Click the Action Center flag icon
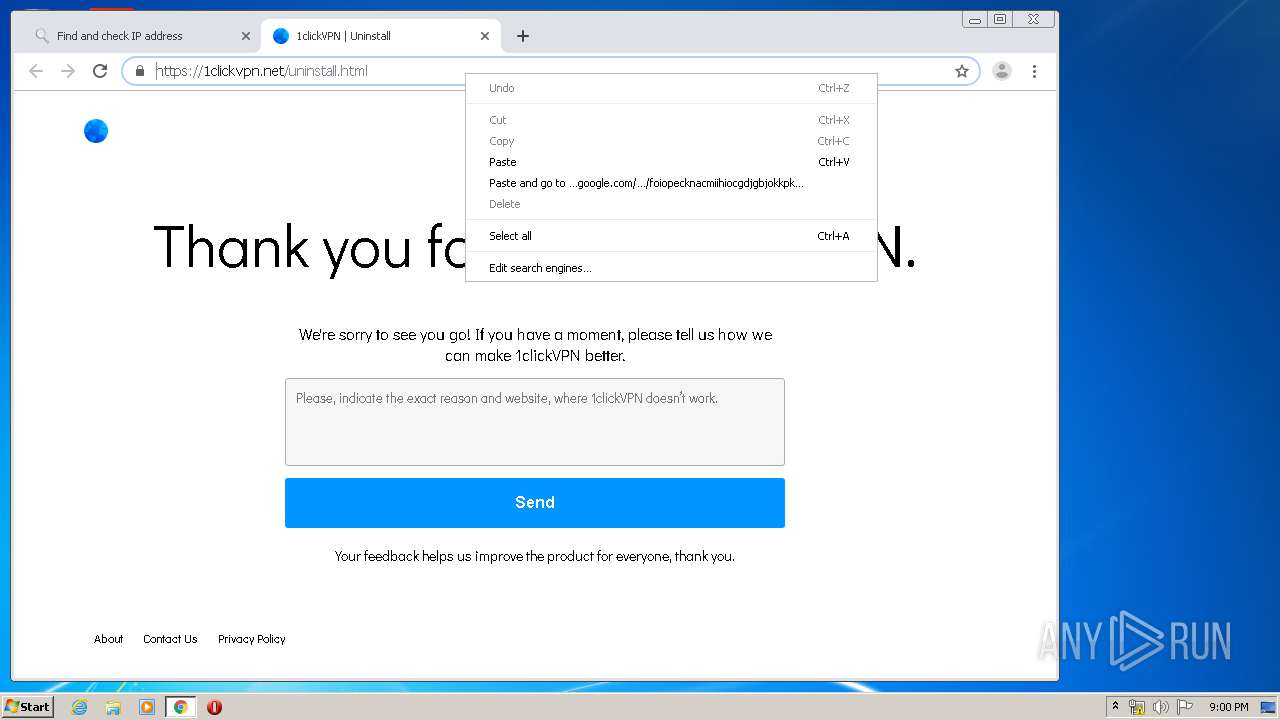This screenshot has width=1280, height=720. click(x=1185, y=707)
